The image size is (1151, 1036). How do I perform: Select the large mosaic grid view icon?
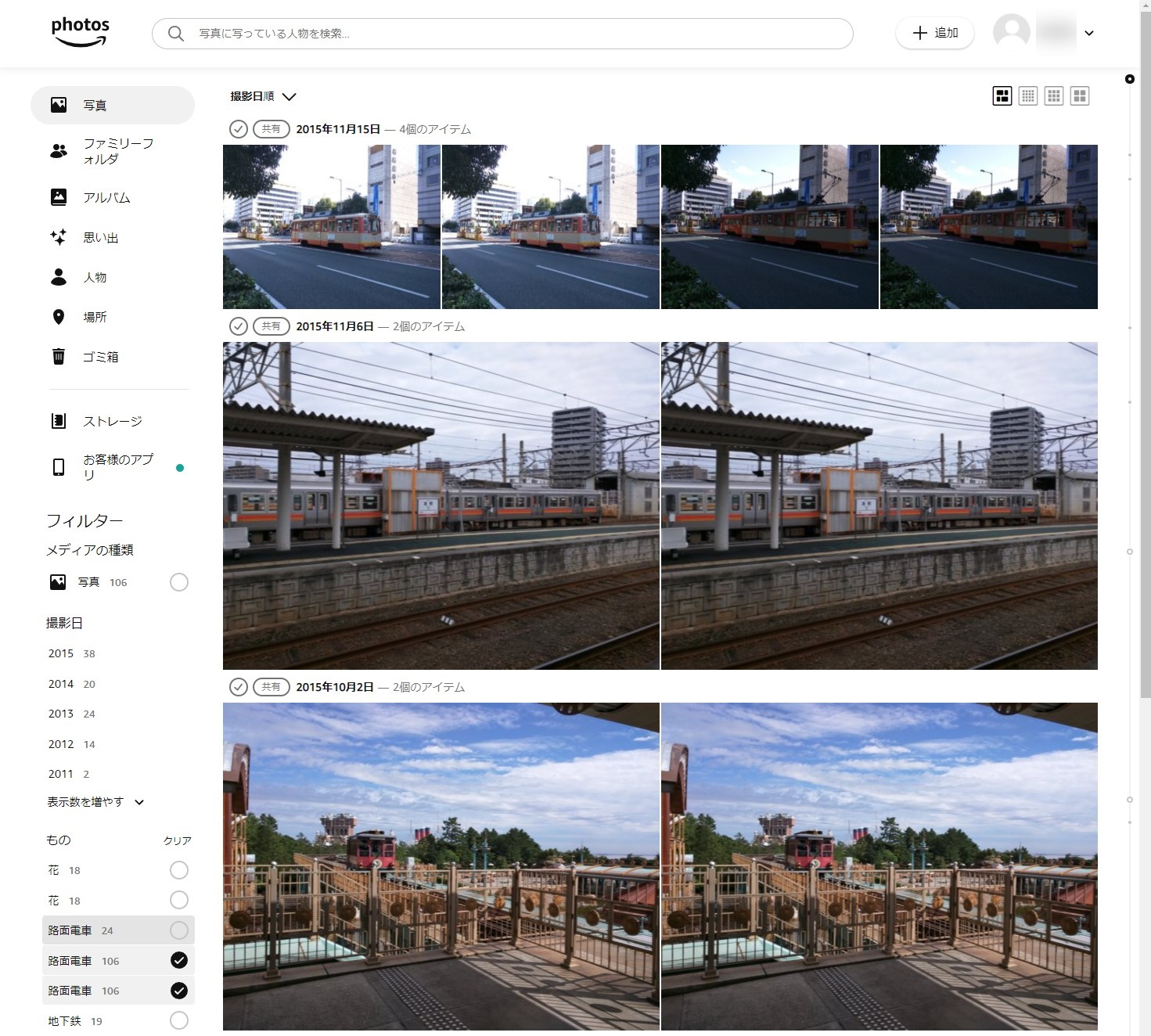click(1002, 95)
